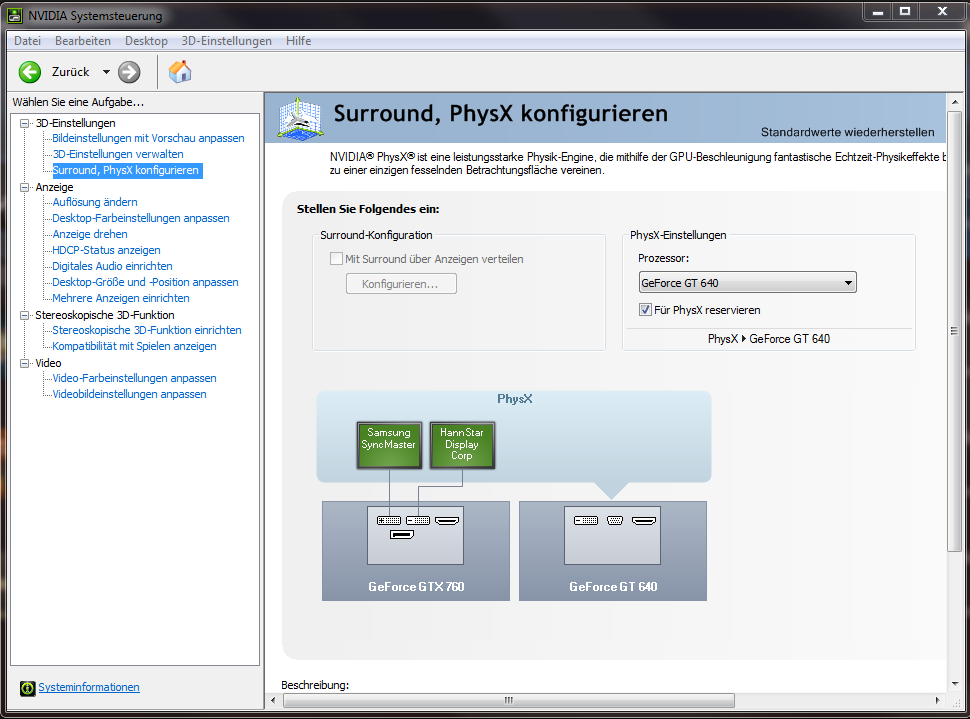Open Video-Farbeinstellungen anpassen

pyautogui.click(x=134, y=379)
